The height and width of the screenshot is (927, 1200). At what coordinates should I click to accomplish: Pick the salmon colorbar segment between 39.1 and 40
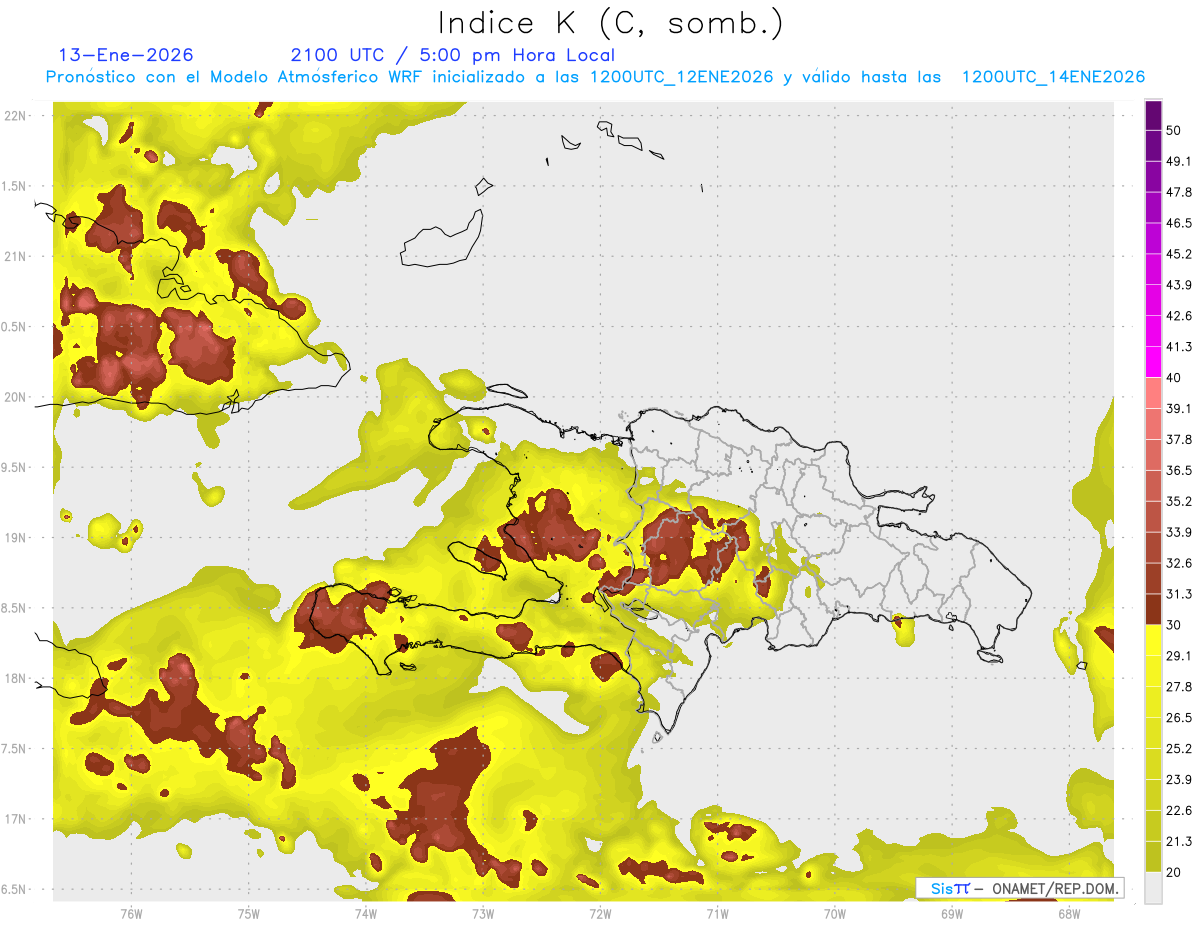pyautogui.click(x=1153, y=393)
